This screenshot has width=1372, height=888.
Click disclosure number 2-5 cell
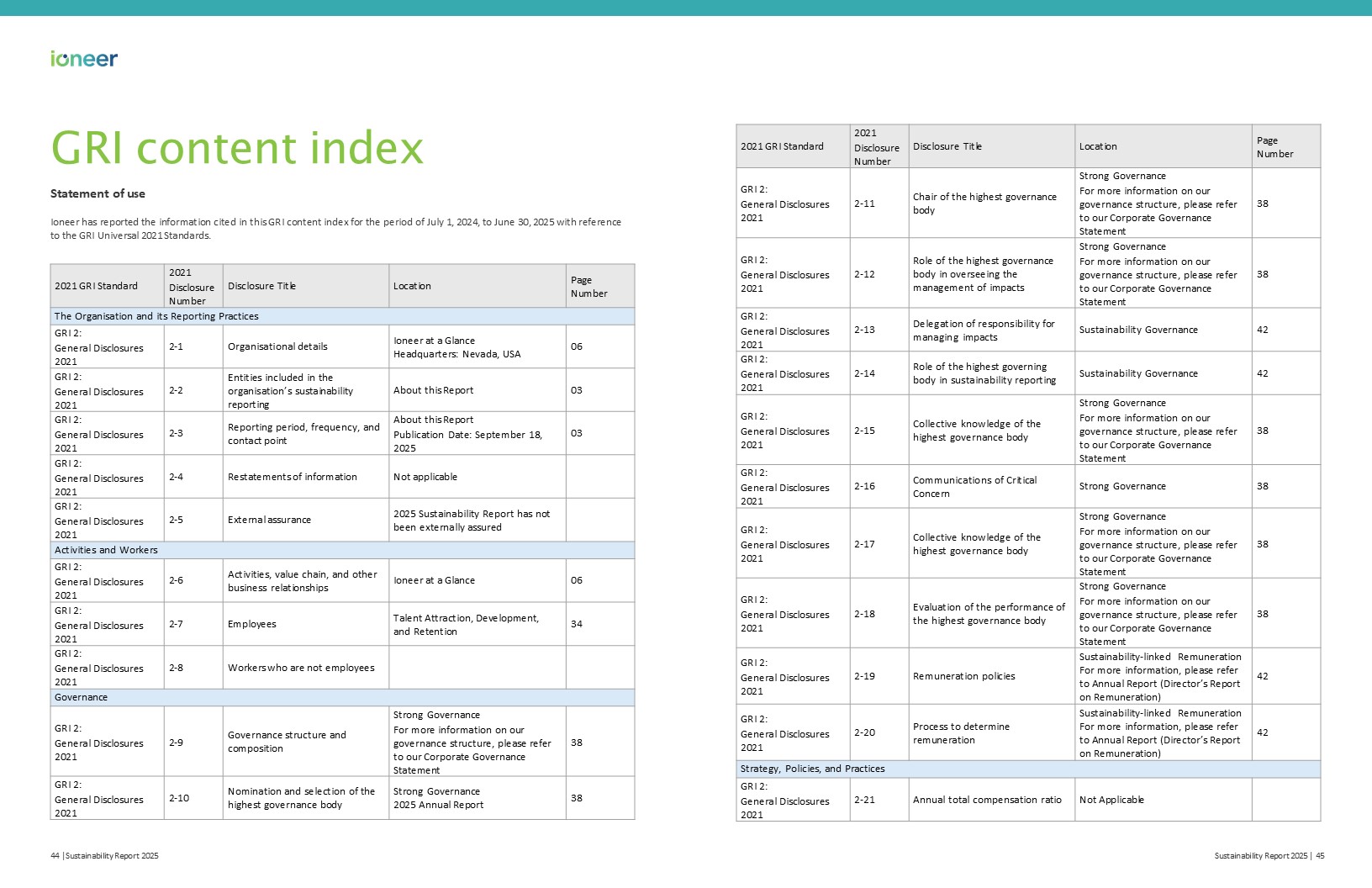point(177,520)
